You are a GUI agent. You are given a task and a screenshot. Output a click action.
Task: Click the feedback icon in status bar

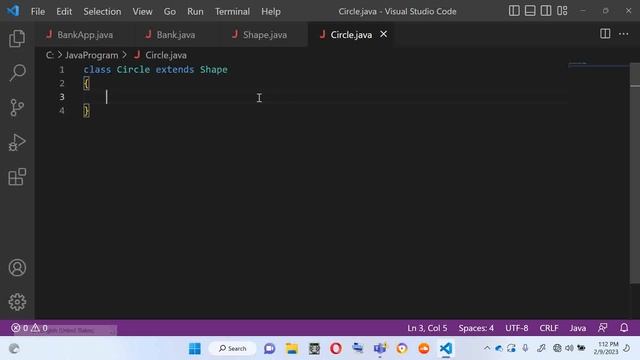pos(602,328)
